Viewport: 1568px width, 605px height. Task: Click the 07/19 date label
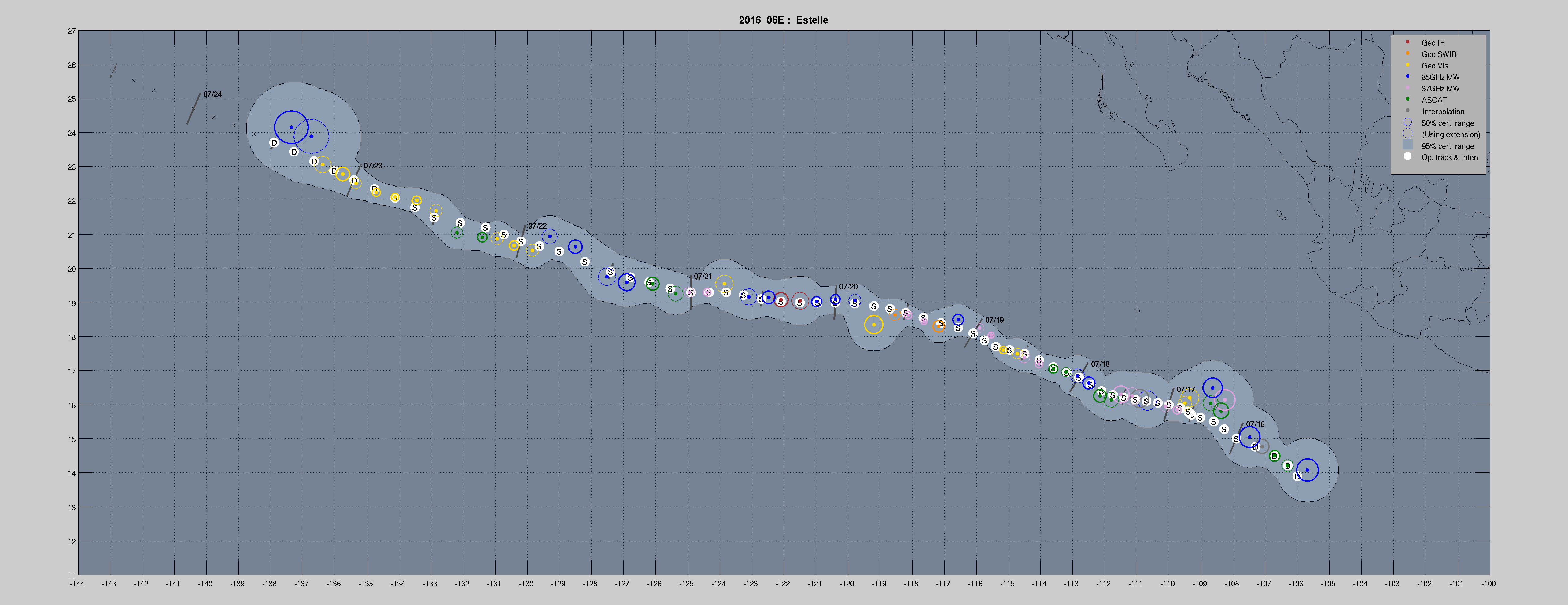click(x=994, y=320)
